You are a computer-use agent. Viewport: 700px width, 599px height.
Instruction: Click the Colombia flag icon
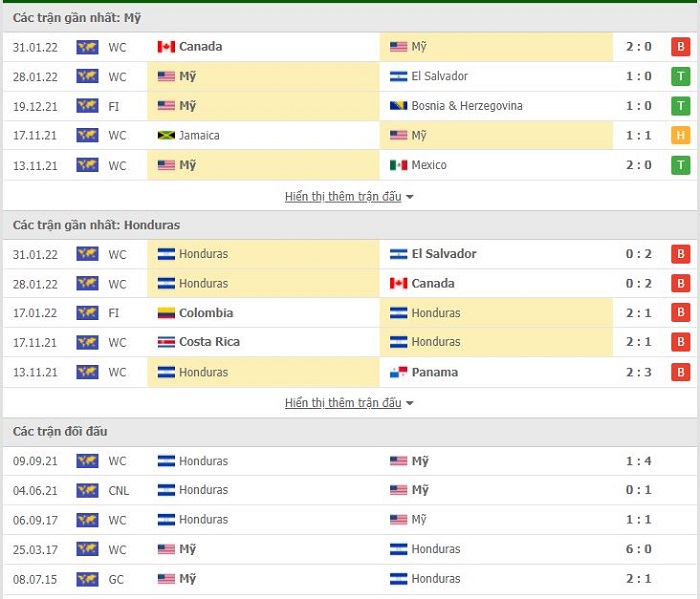166,313
